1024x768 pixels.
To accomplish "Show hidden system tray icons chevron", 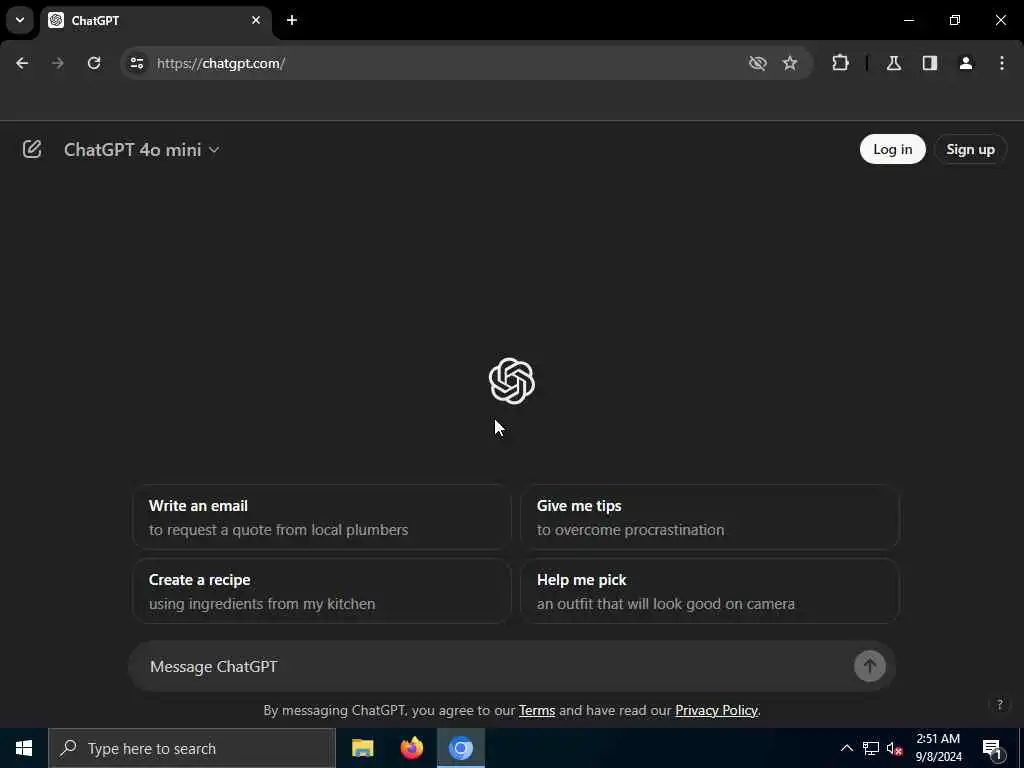I will (846, 748).
